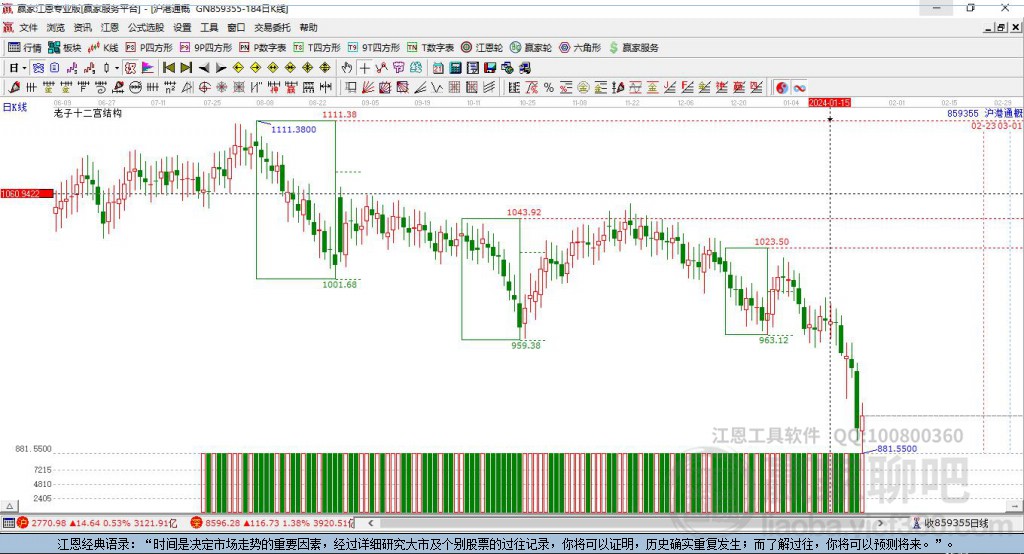
Task: Open the 六角形 hexagon tool
Action: tap(579, 47)
